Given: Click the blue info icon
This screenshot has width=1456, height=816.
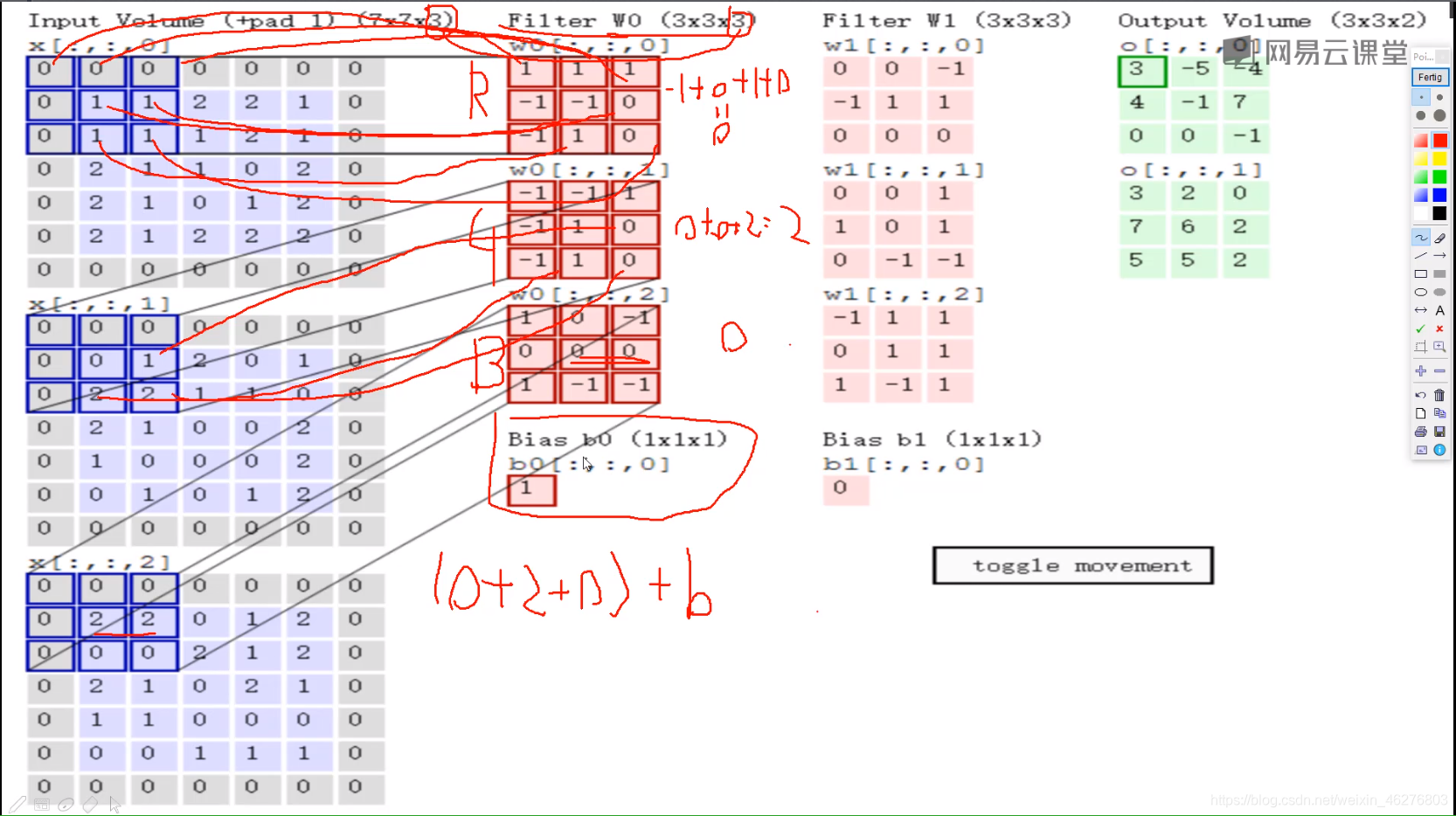Looking at the screenshot, I should pyautogui.click(x=1439, y=450).
